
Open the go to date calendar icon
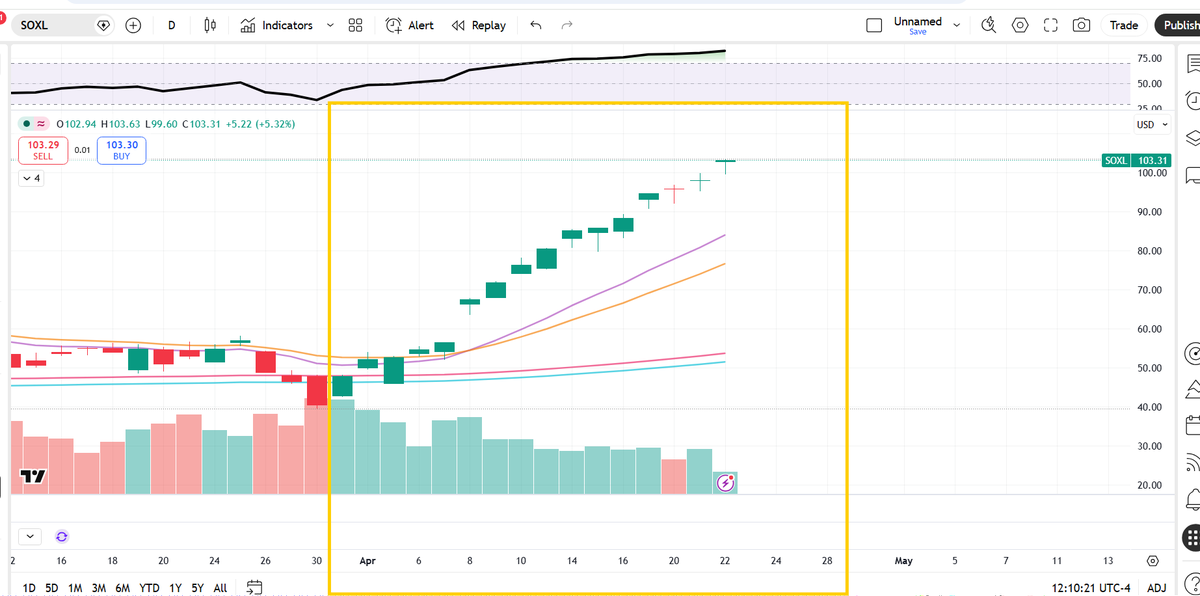pos(254,587)
